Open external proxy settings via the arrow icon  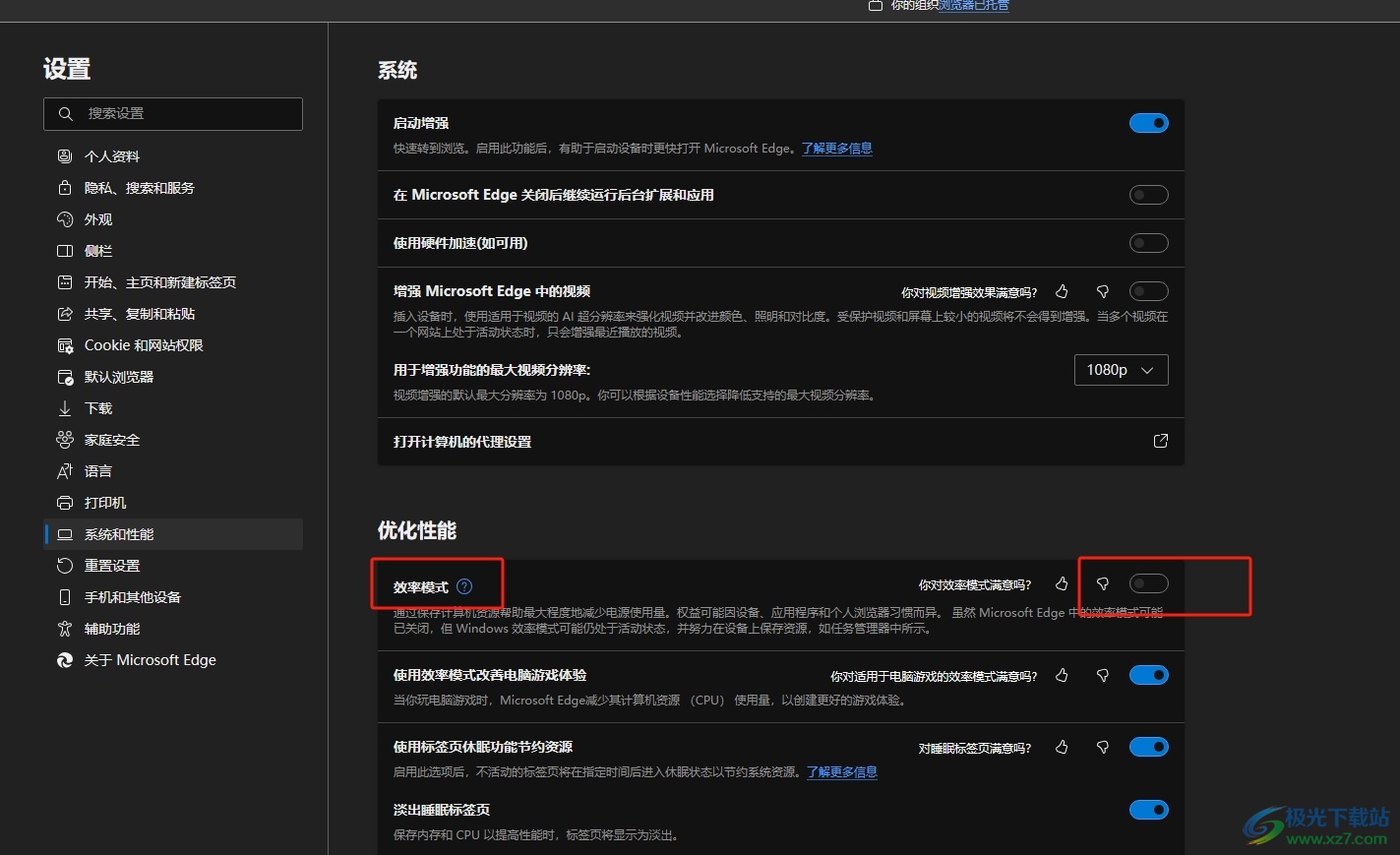(1161, 441)
